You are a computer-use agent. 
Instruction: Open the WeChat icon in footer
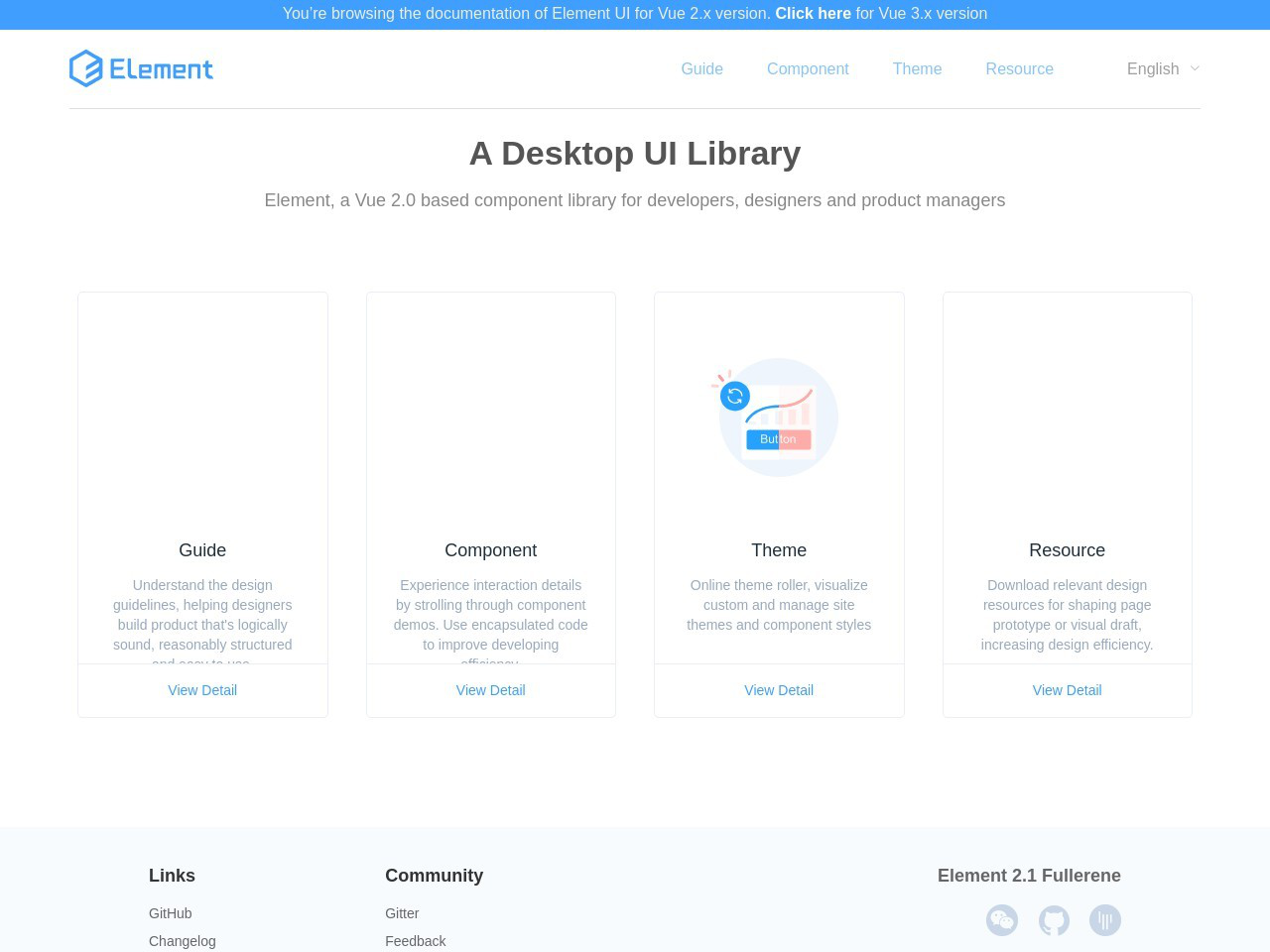pos(1002,920)
